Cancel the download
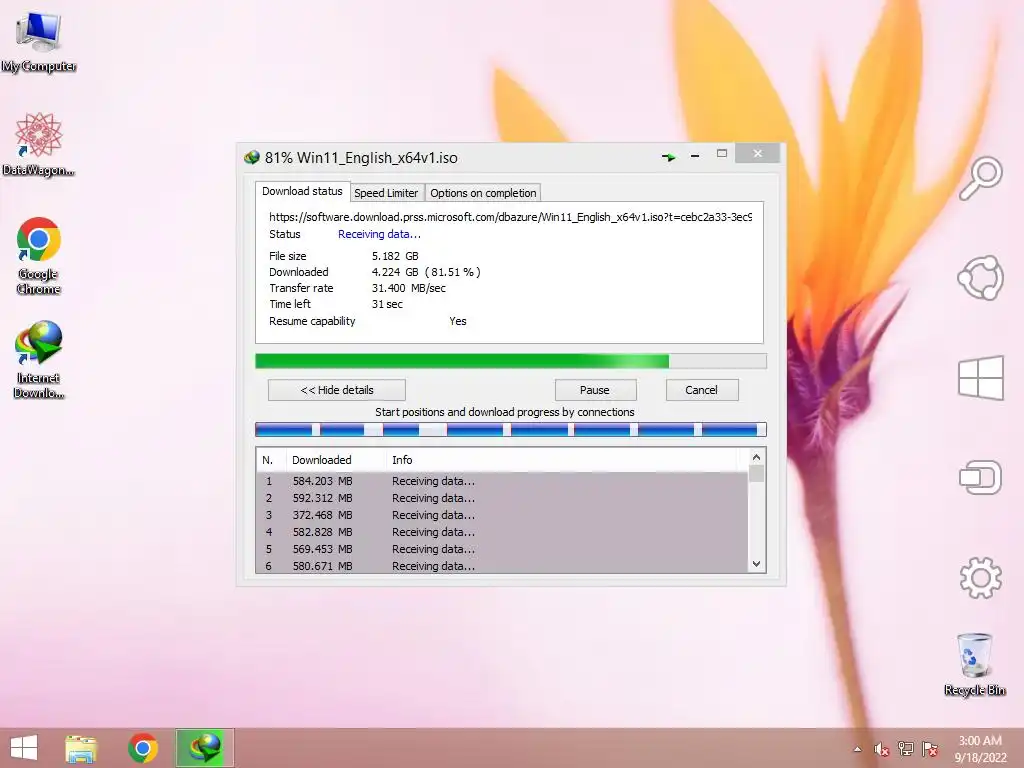Viewport: 1024px width, 768px height. click(701, 390)
